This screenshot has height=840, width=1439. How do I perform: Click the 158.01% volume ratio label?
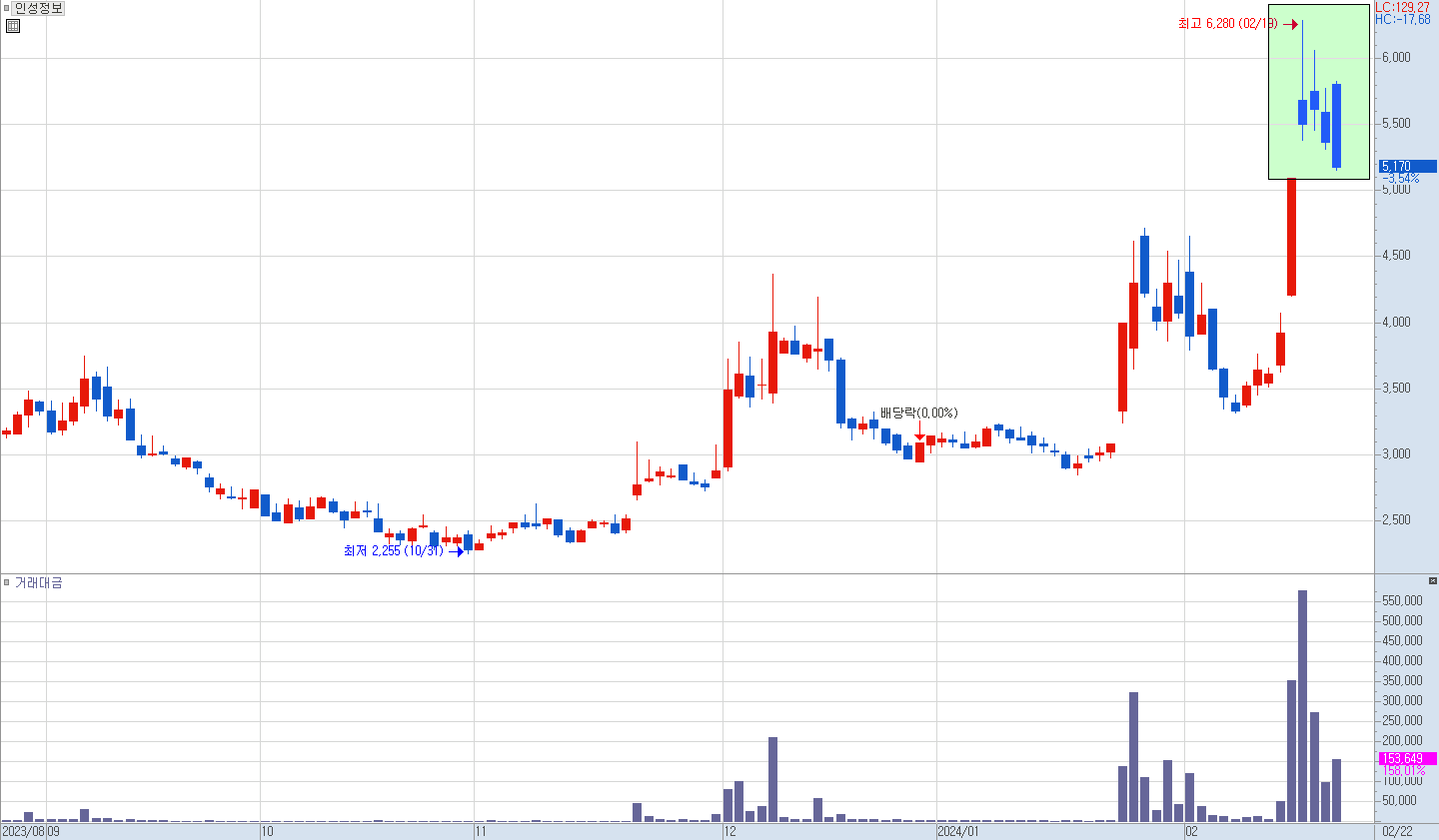tap(1404, 771)
